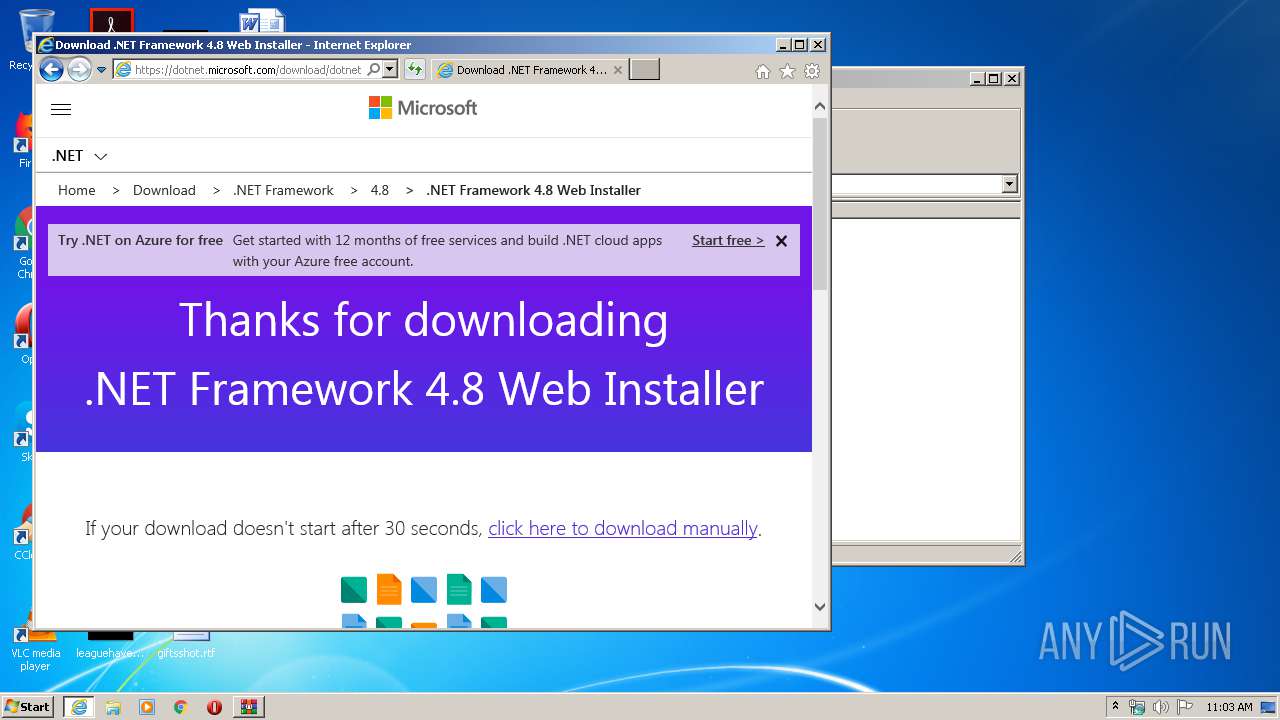The image size is (1280, 720).
Task: Open the Action Center flag icon
Action: click(x=1185, y=707)
